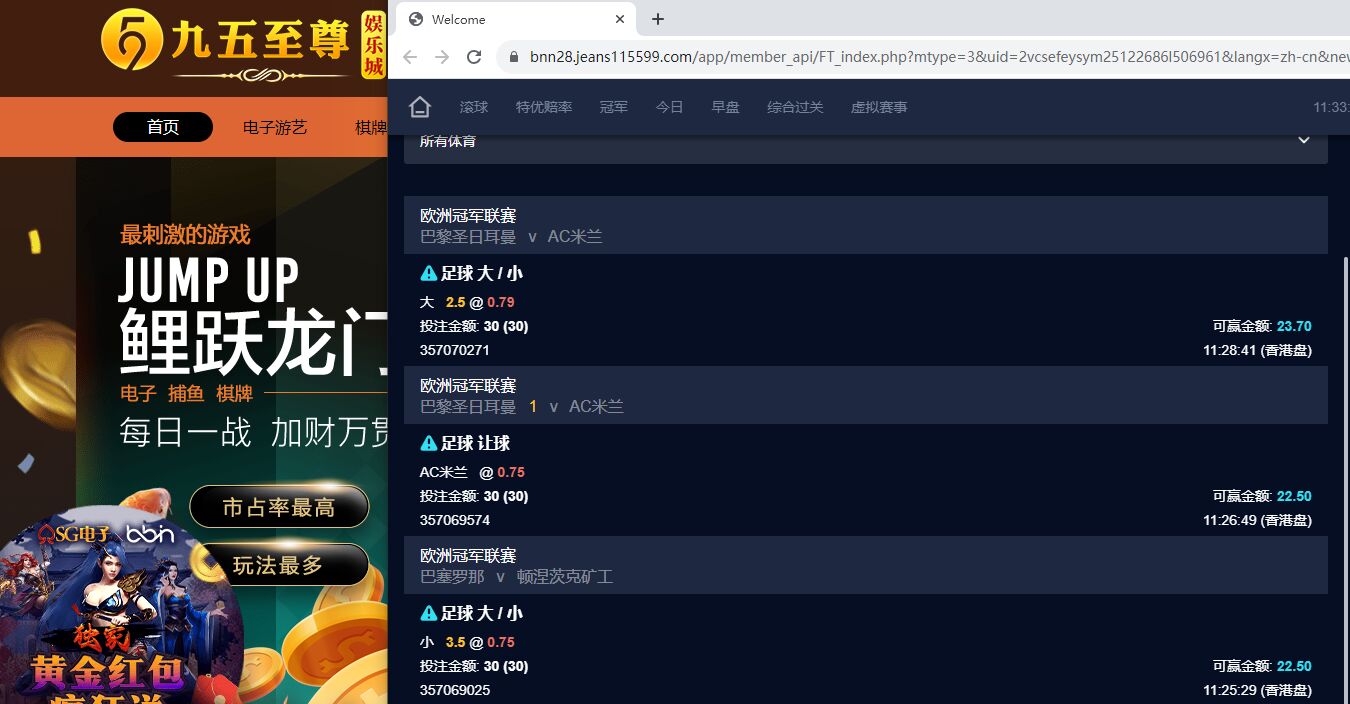Click the 玩法最多 button

pos(279,565)
